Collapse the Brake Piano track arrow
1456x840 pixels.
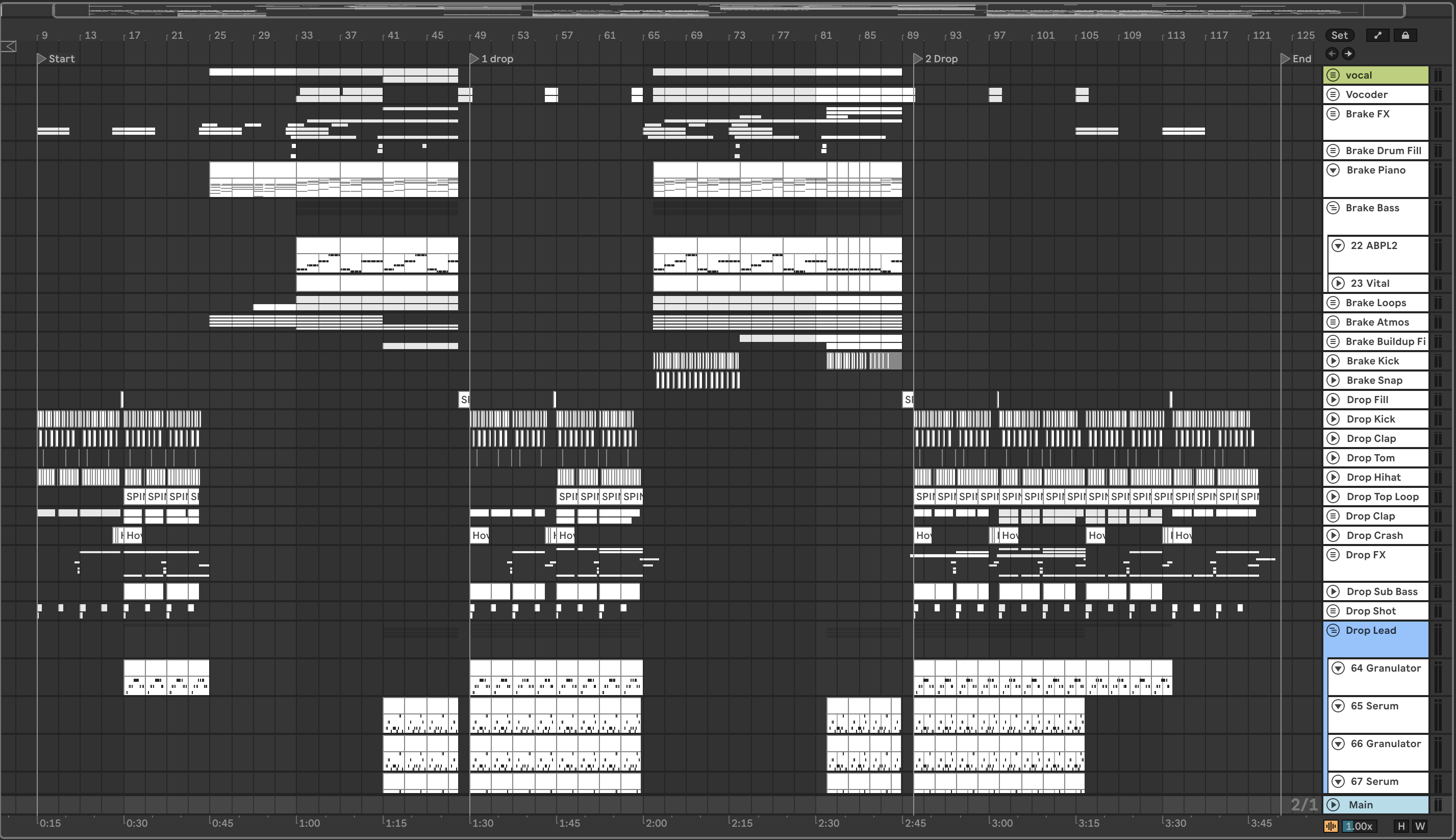[1333, 170]
